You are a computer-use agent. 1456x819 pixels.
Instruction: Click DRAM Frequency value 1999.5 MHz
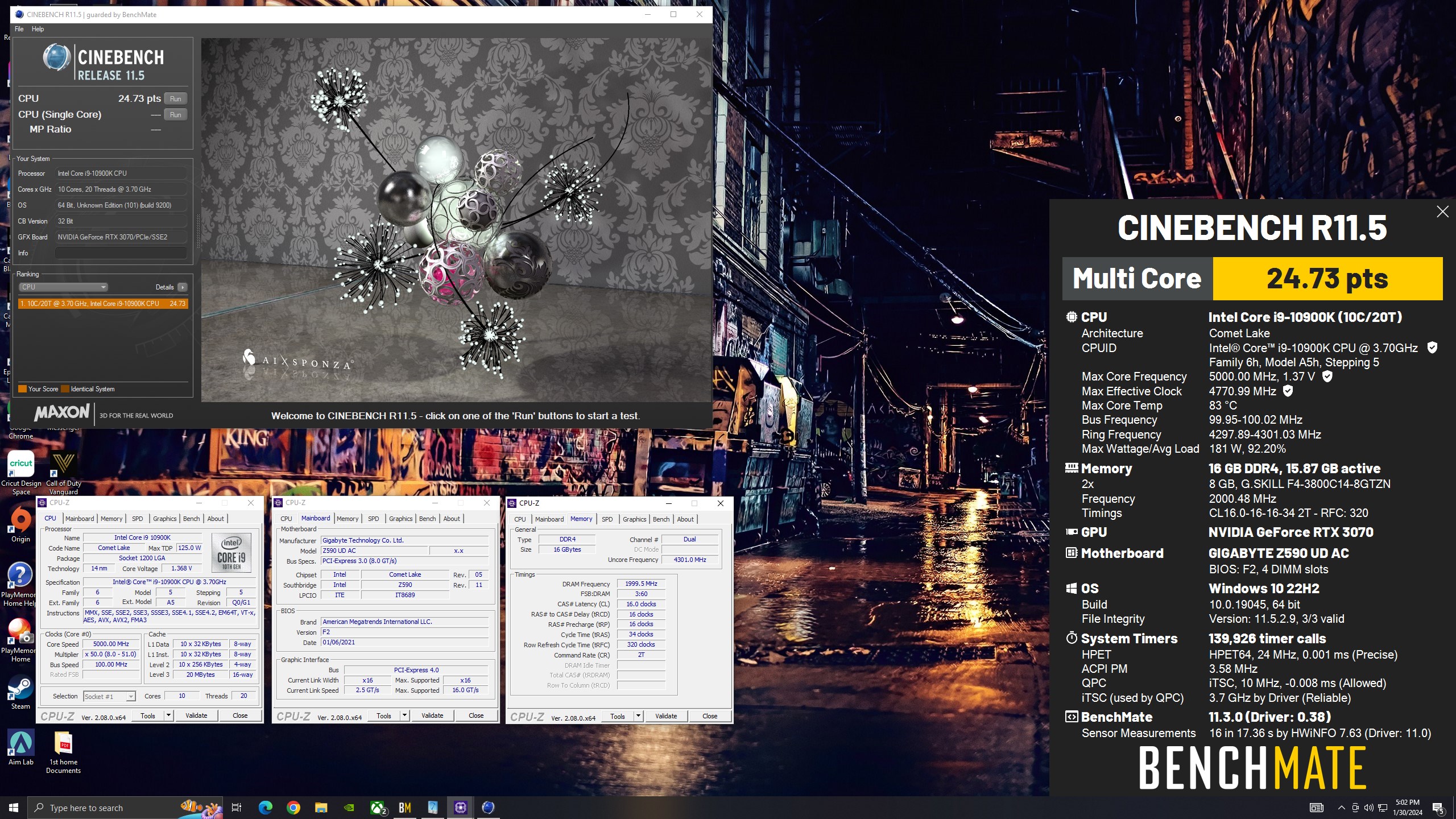pos(641,584)
